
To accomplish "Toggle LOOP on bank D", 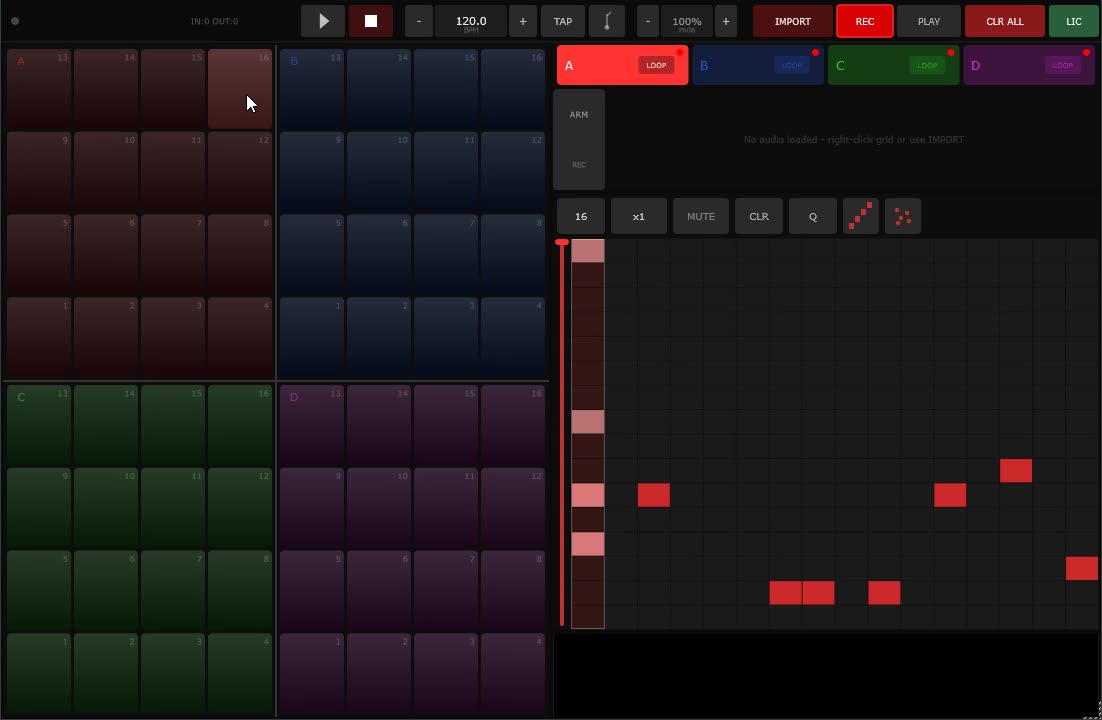I will [1063, 65].
